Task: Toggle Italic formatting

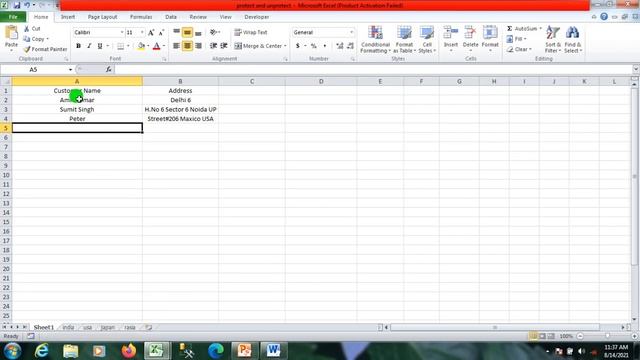Action: point(89,46)
